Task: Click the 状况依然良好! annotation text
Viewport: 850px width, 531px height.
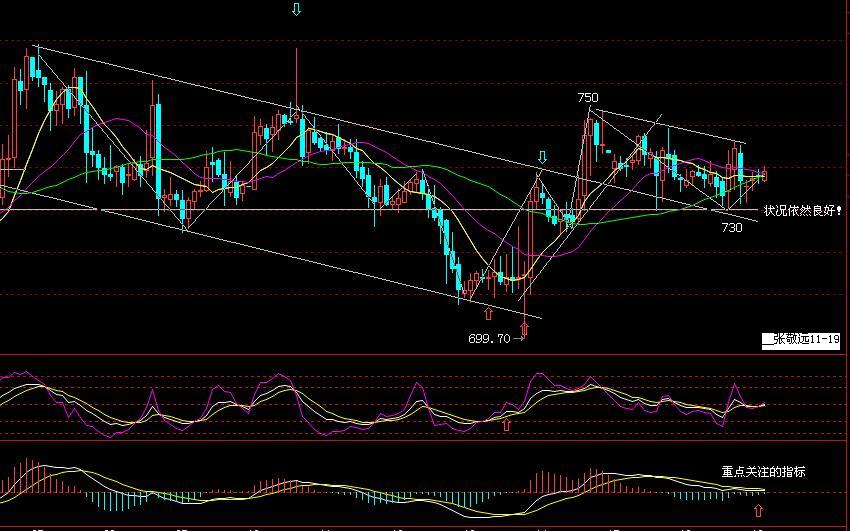Action: coord(803,211)
